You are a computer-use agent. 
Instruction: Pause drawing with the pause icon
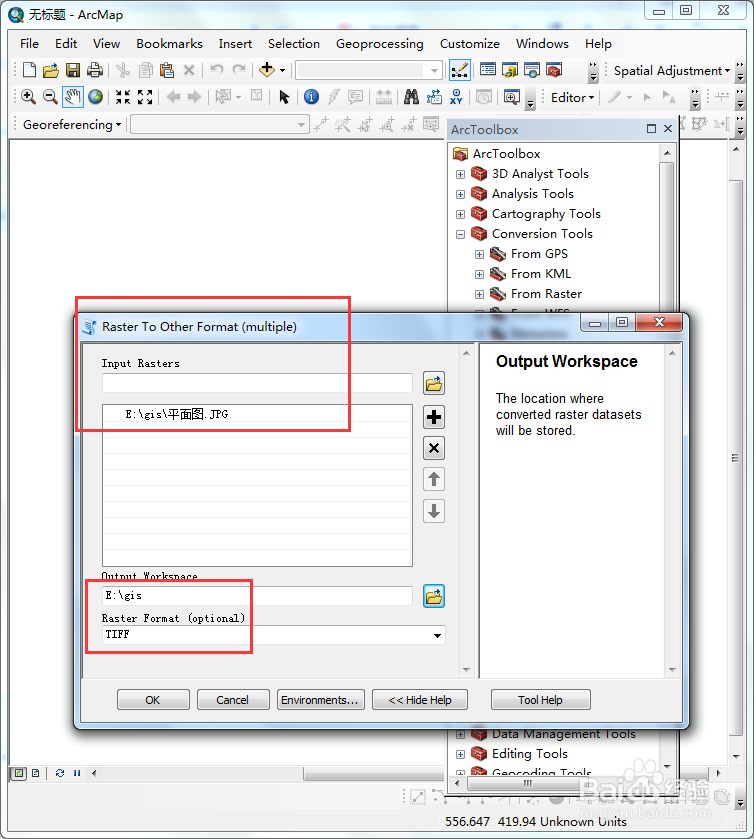(x=77, y=773)
